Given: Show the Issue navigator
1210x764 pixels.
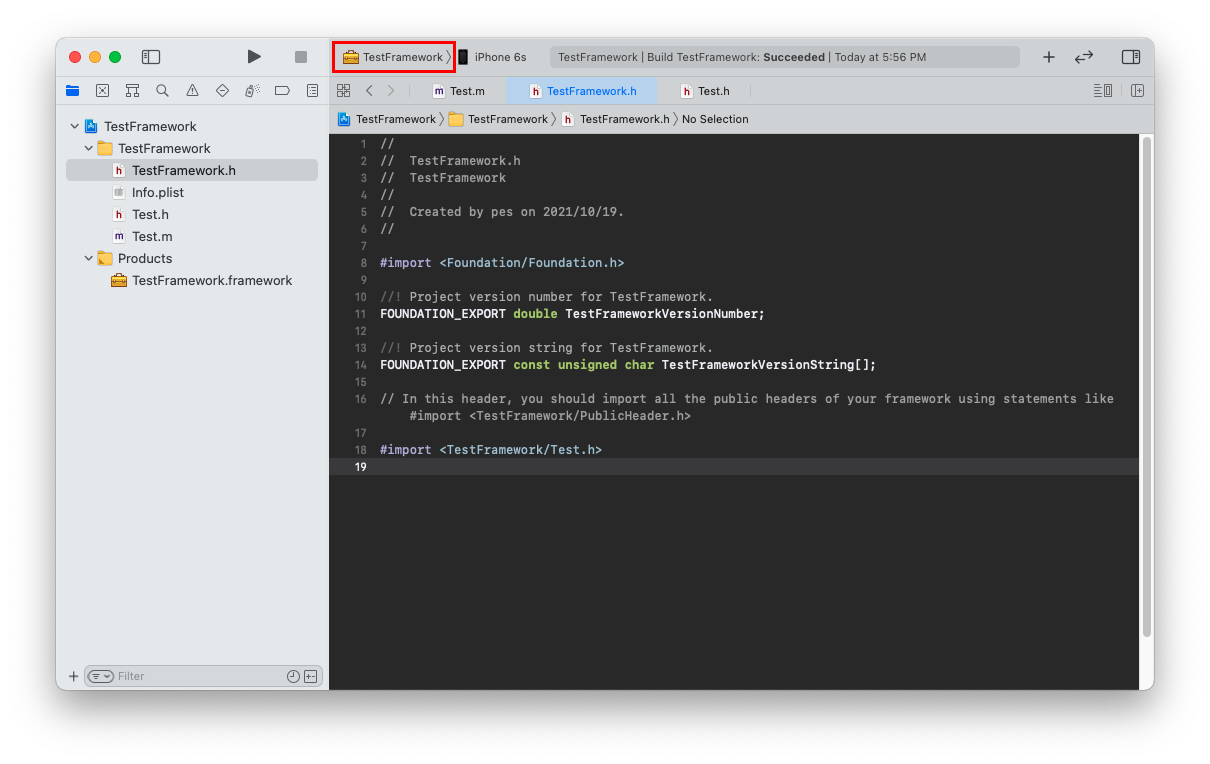Looking at the screenshot, I should point(192,90).
